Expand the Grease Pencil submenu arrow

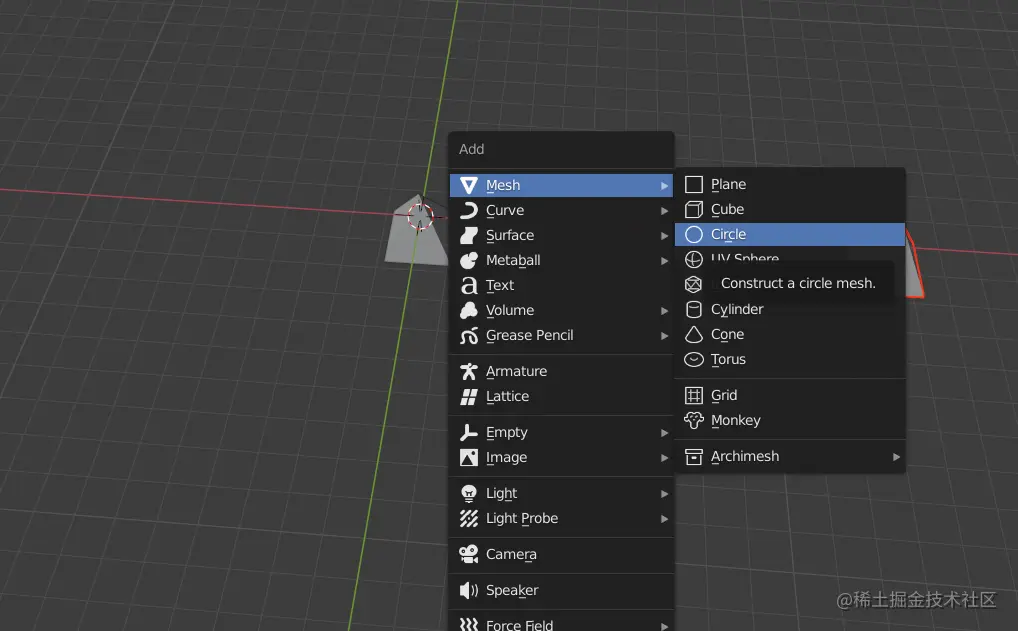(x=664, y=336)
